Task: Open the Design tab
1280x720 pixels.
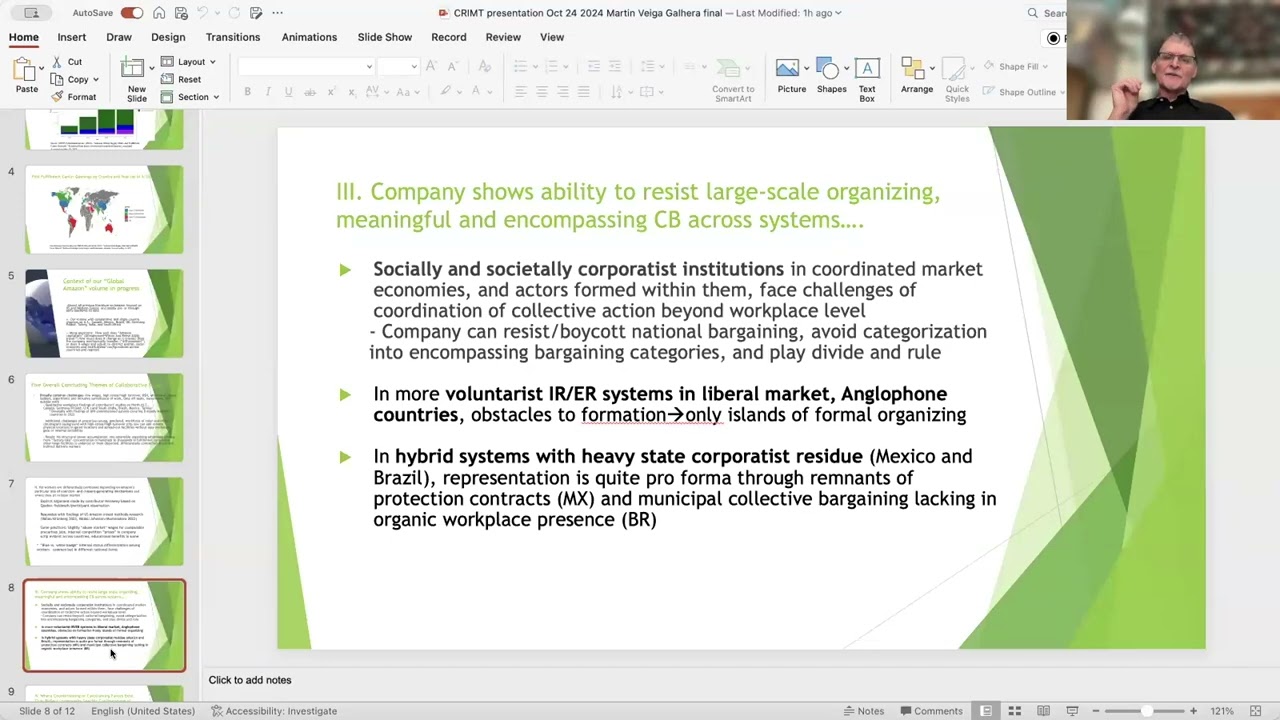Action: pyautogui.click(x=168, y=37)
